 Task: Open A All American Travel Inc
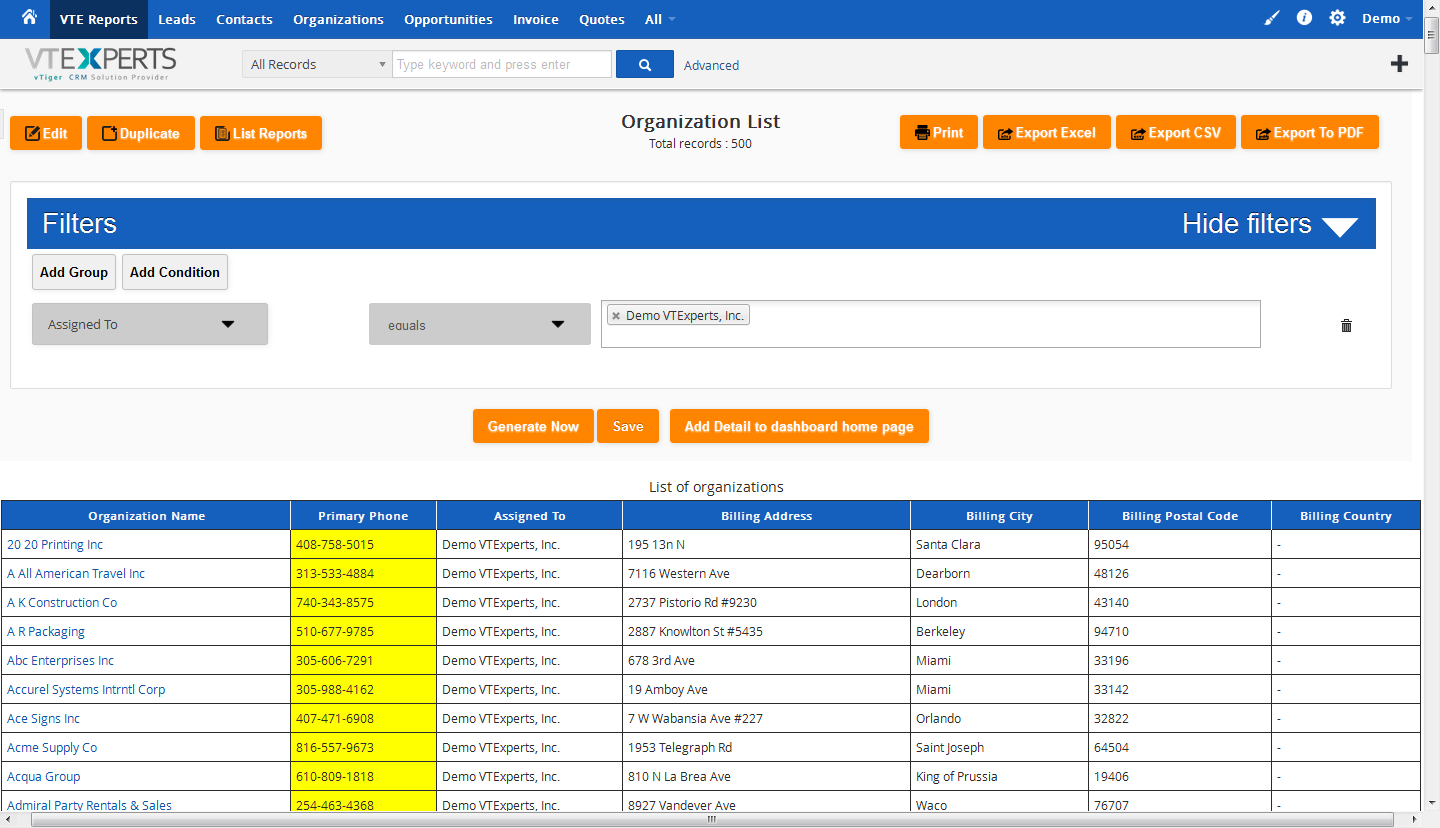pyautogui.click(x=76, y=574)
